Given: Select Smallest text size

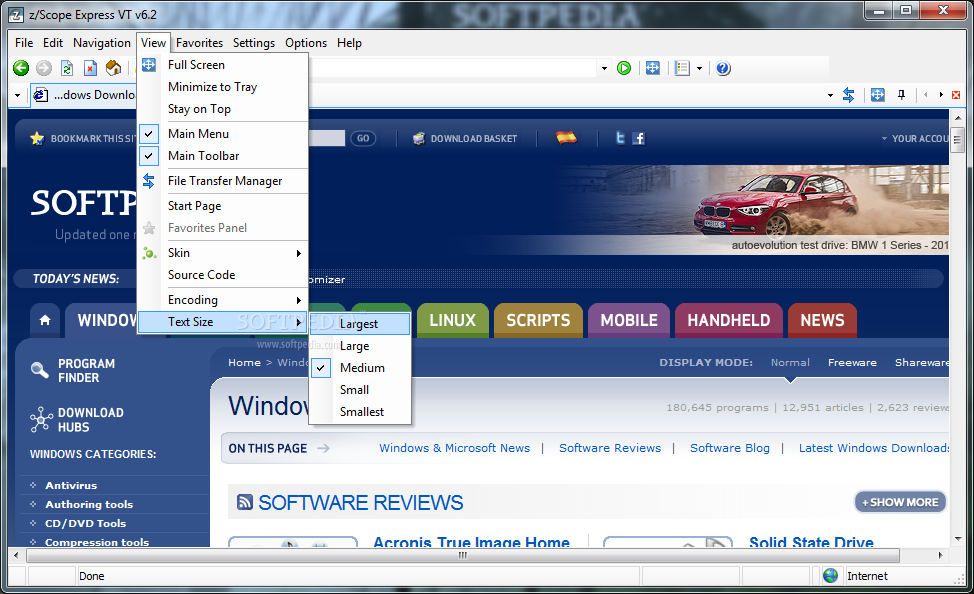Looking at the screenshot, I should 360,412.
